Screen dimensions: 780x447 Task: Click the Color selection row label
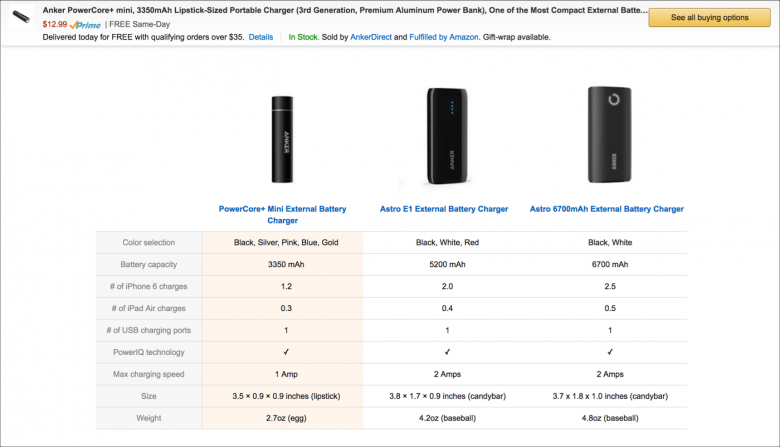(x=149, y=243)
